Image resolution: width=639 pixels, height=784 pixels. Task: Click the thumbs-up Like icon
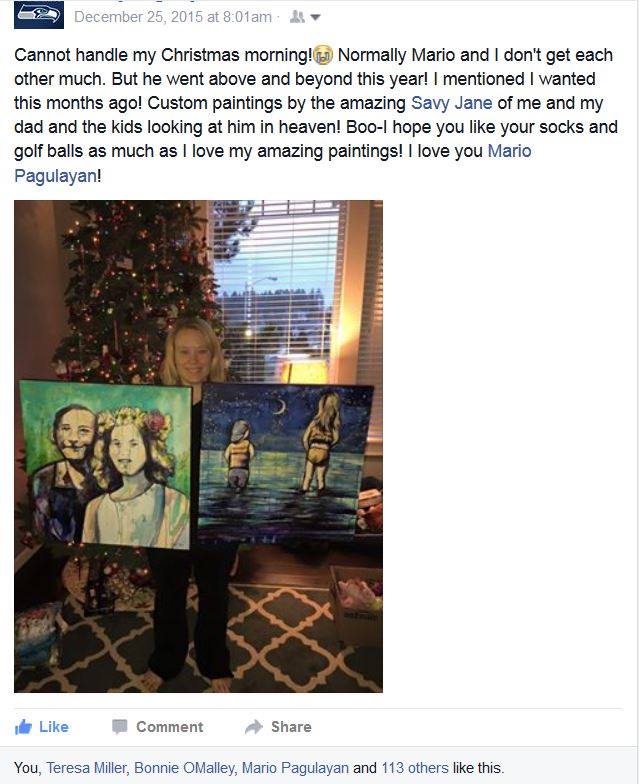(23, 726)
